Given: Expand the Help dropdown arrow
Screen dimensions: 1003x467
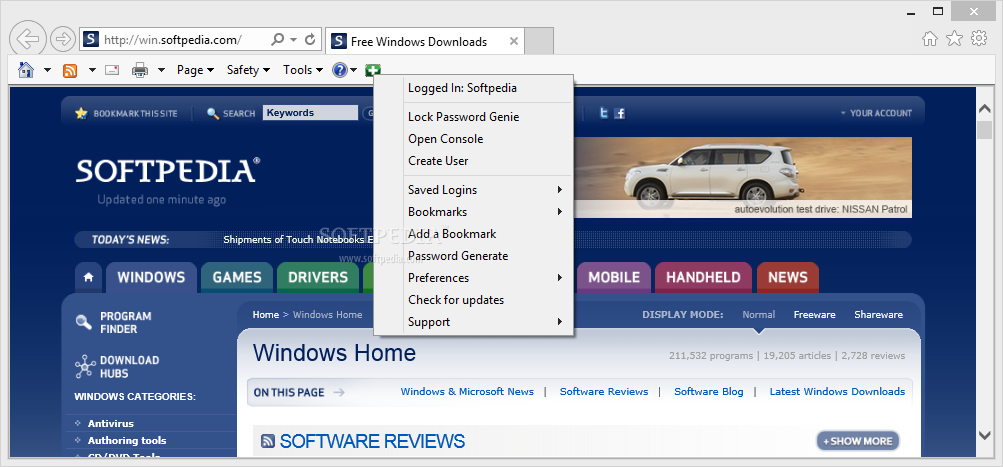Looking at the screenshot, I should point(354,70).
